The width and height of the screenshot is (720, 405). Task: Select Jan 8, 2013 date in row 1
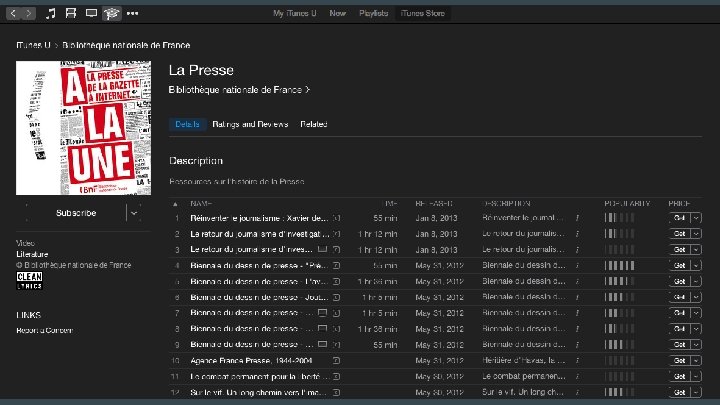(x=436, y=218)
